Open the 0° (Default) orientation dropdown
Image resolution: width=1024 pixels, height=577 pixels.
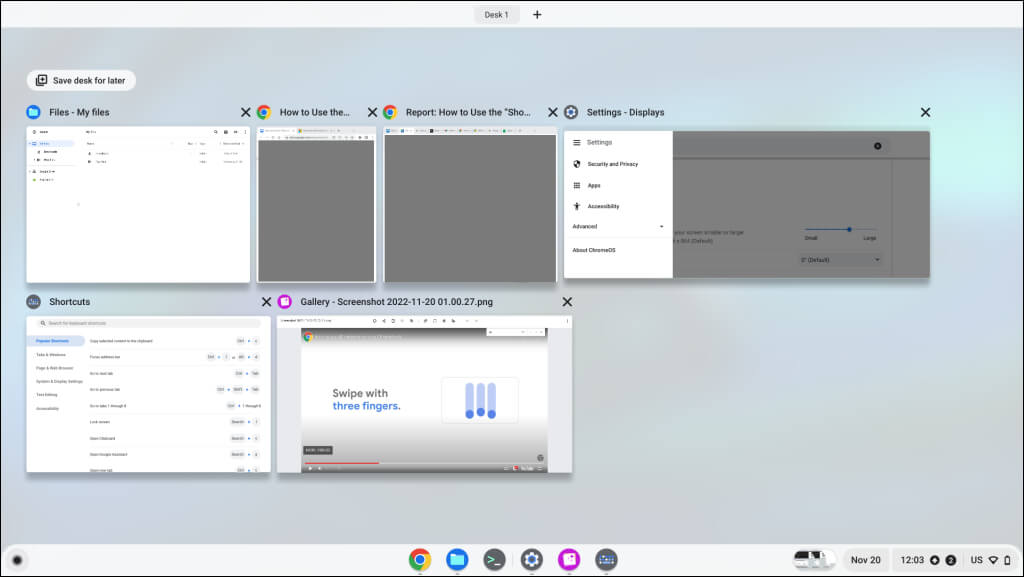pyautogui.click(x=840, y=260)
